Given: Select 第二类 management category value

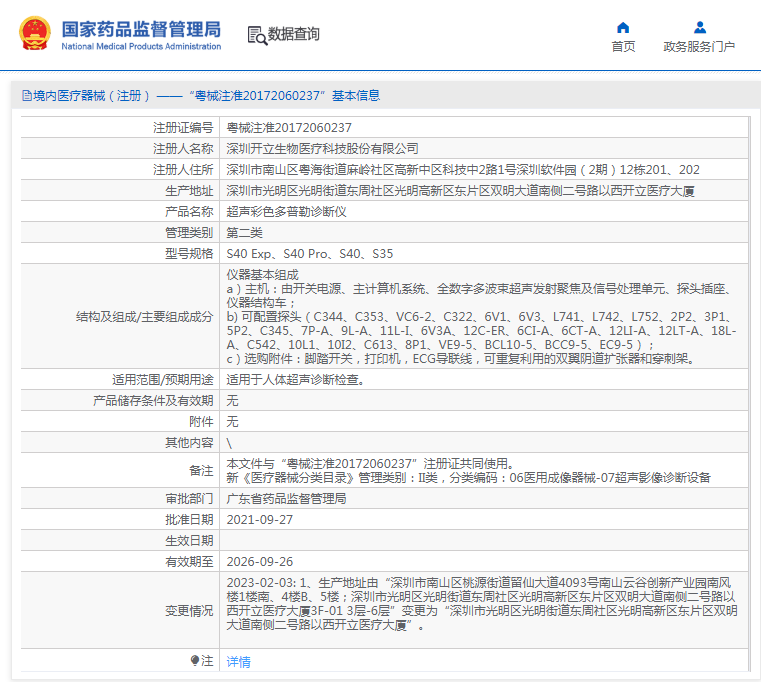Looking at the screenshot, I should coord(244,233).
